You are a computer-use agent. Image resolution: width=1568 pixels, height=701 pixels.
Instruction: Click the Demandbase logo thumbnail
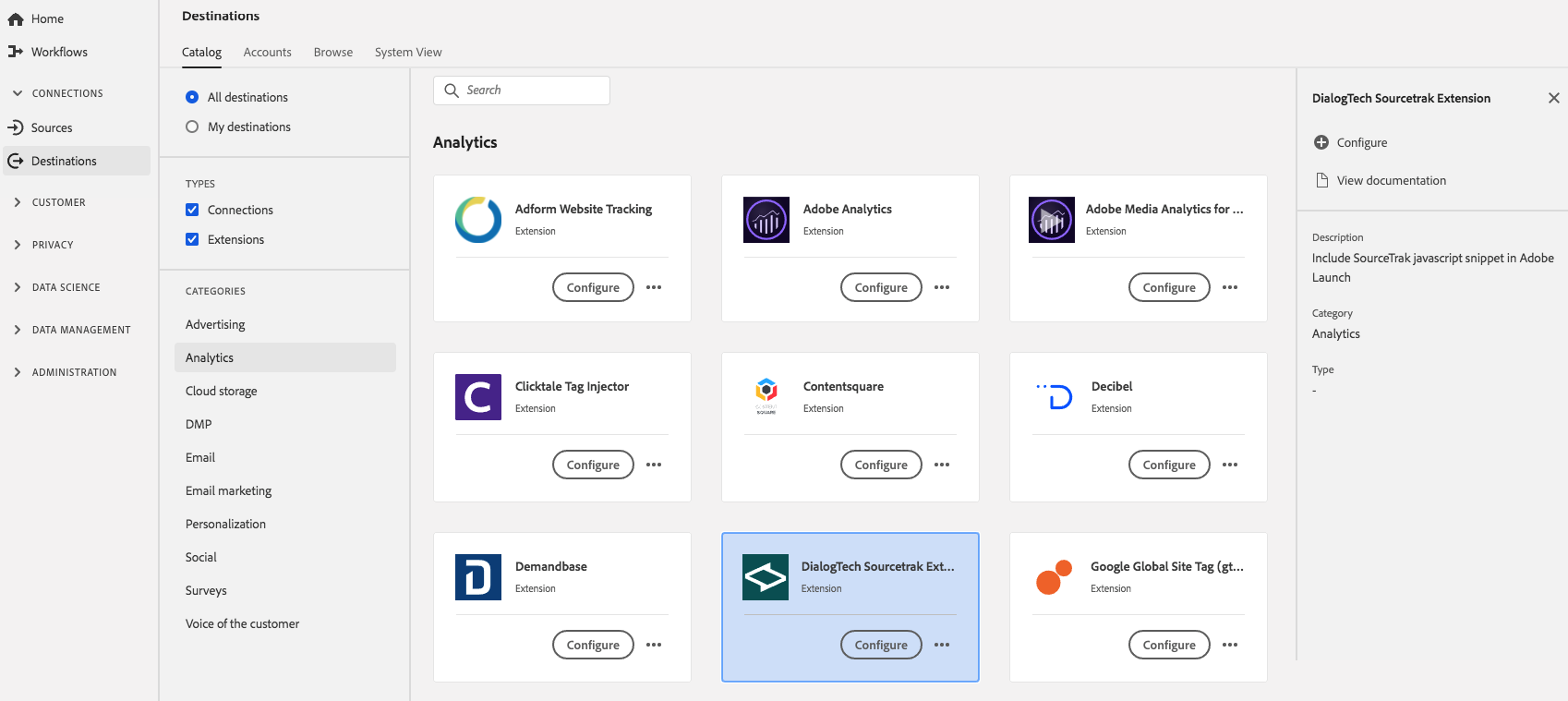point(478,577)
